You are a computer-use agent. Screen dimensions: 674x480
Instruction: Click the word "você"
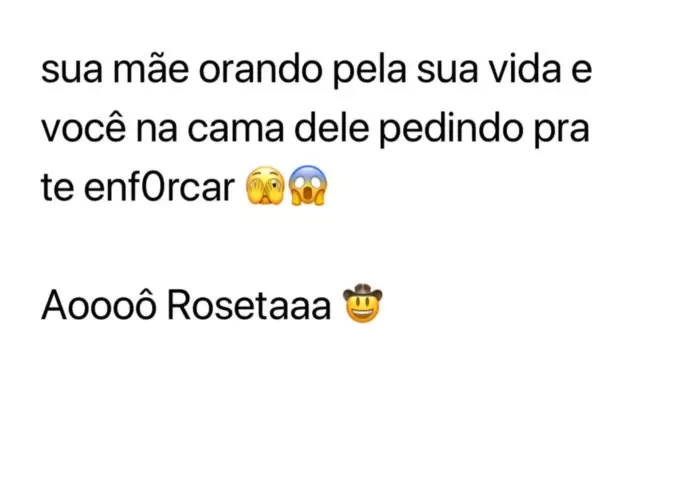click(84, 128)
